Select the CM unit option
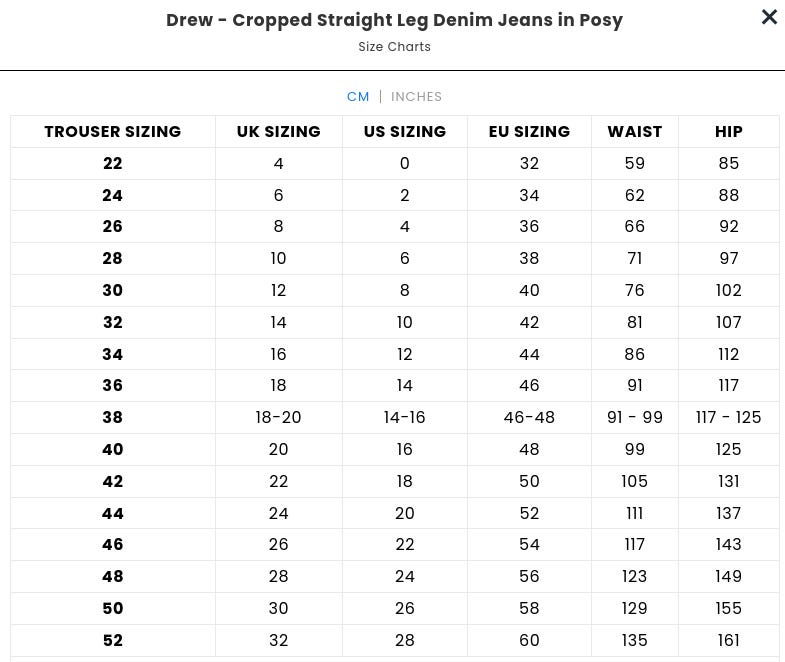The width and height of the screenshot is (785, 662). [358, 97]
